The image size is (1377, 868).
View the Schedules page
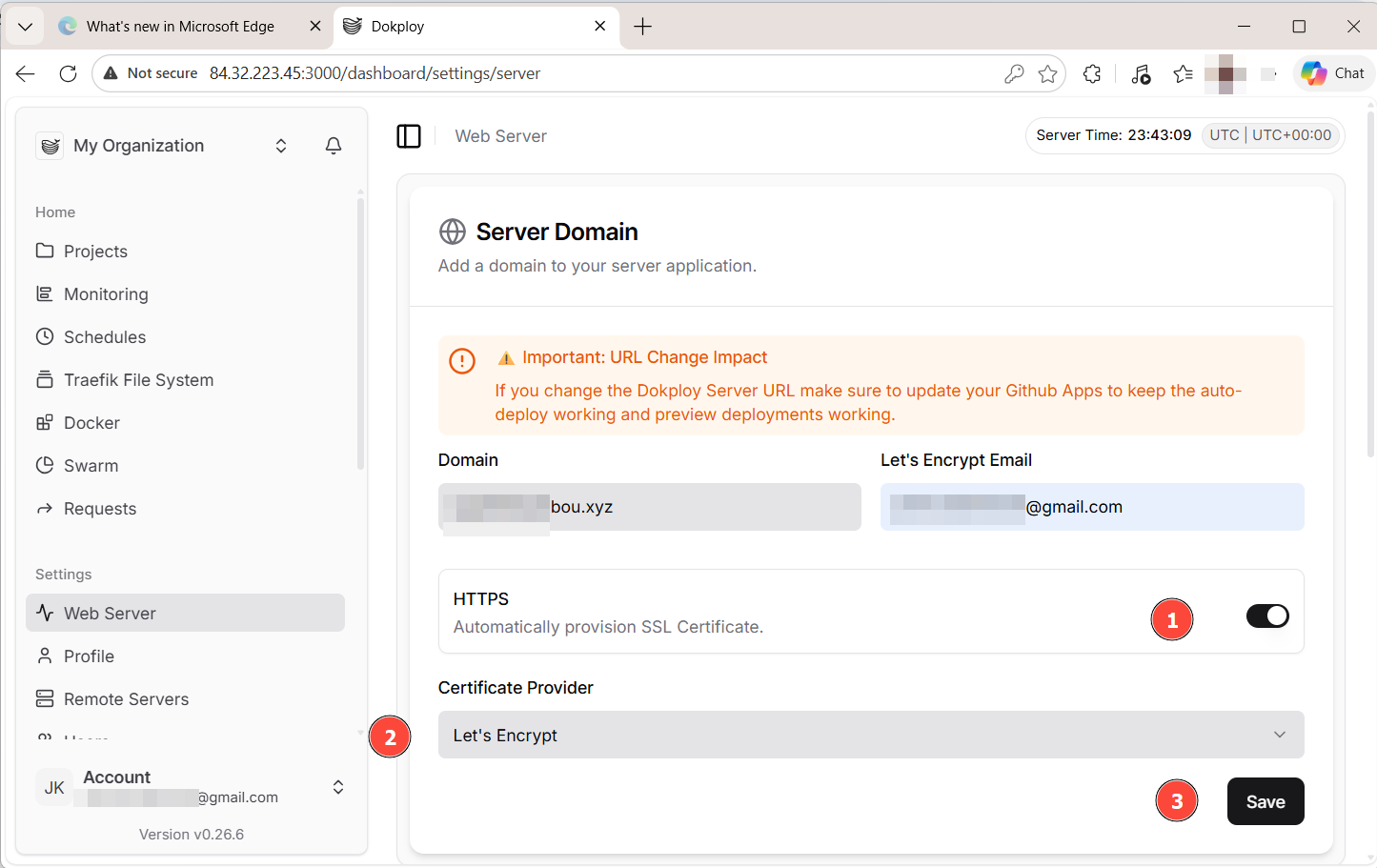[x=104, y=336]
